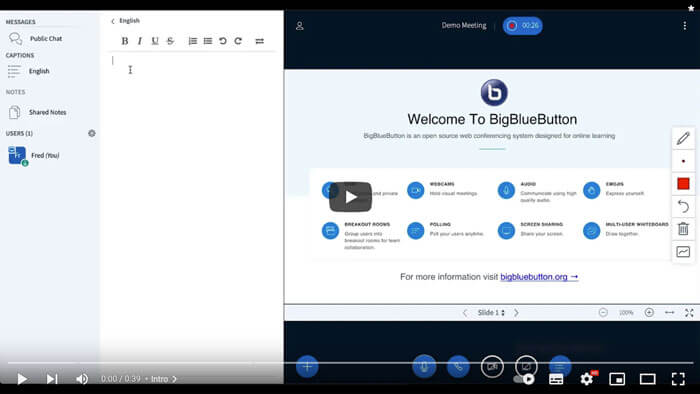Insert an ordered list in captions
Image resolution: width=700 pixels, height=394 pixels.
(192, 41)
